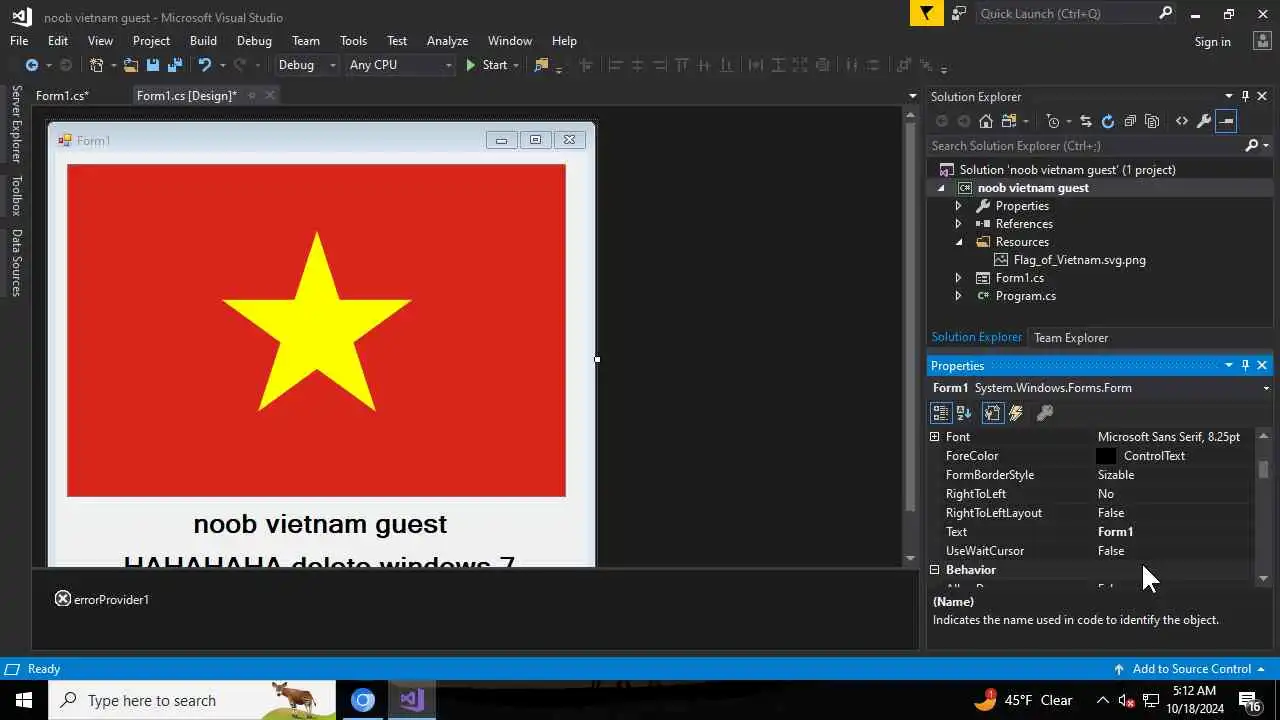
Task: Click View Code icon in Solution Explorer
Action: pos(1182,121)
